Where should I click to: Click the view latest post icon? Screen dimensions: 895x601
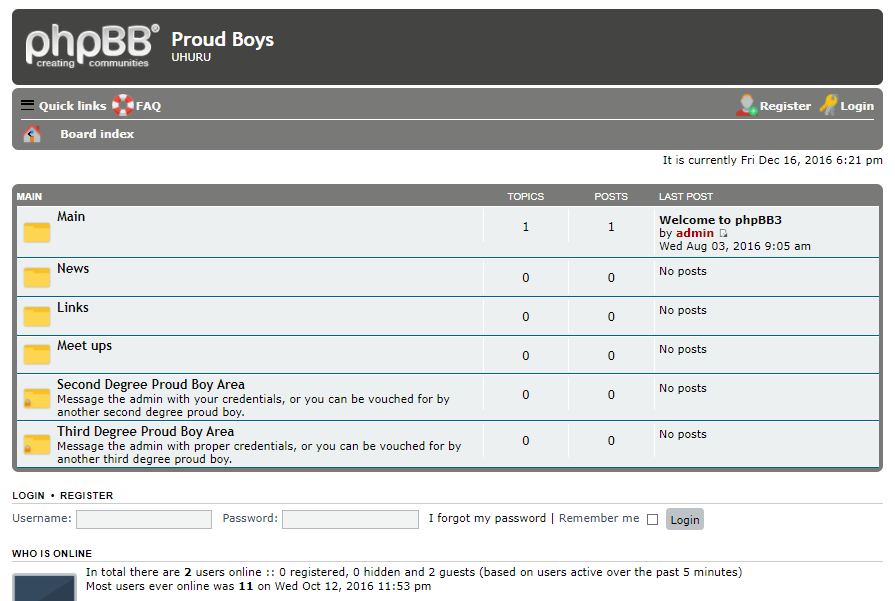pyautogui.click(x=723, y=233)
